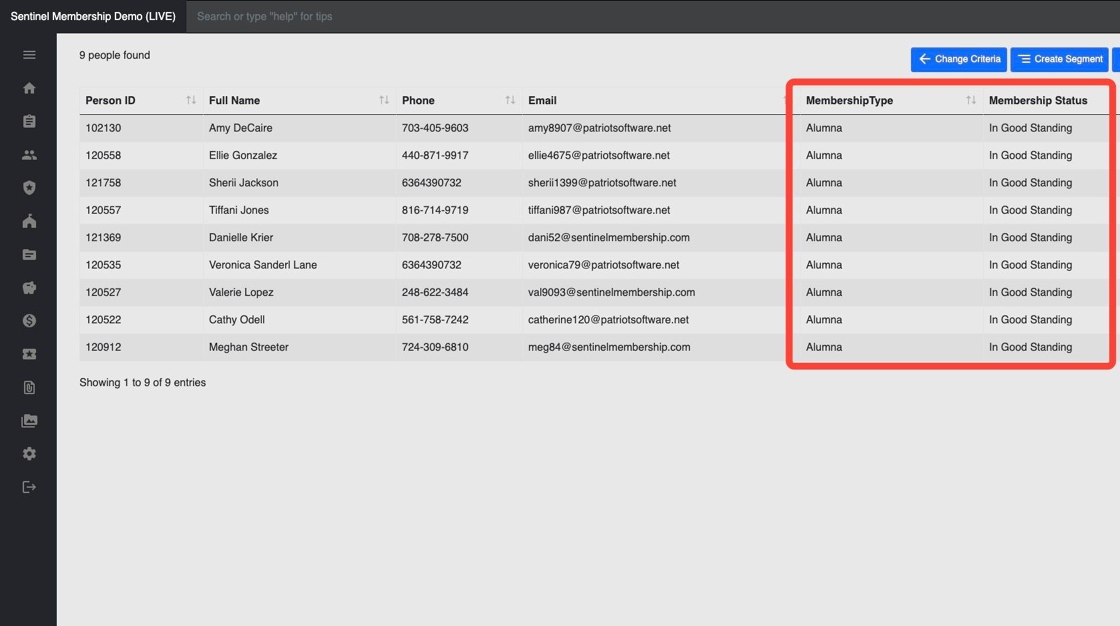Click phone number 708-278-7500
The height and width of the screenshot is (626, 1120).
coord(435,237)
